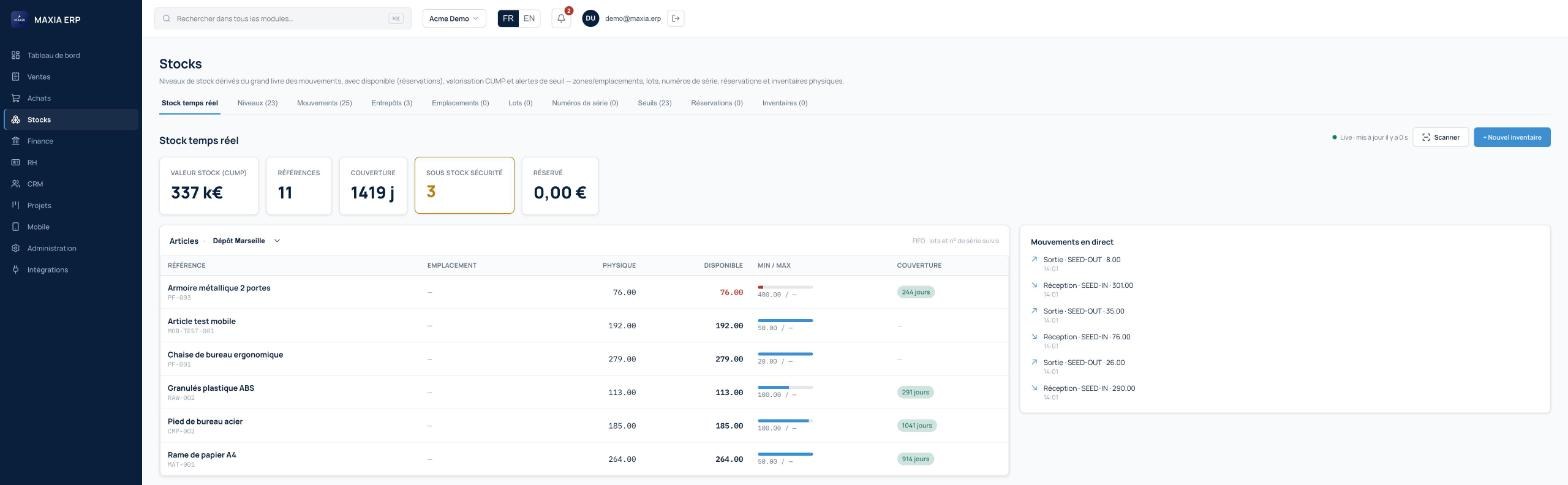Click the 914 jours coverage badge
Viewport: 1568px width, 485px height.
coord(916,459)
